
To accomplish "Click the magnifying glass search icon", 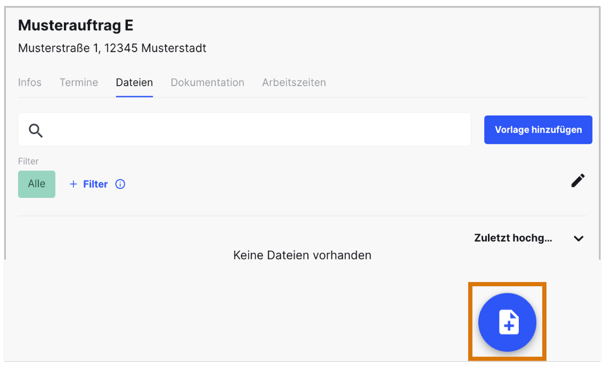I will tap(35, 131).
